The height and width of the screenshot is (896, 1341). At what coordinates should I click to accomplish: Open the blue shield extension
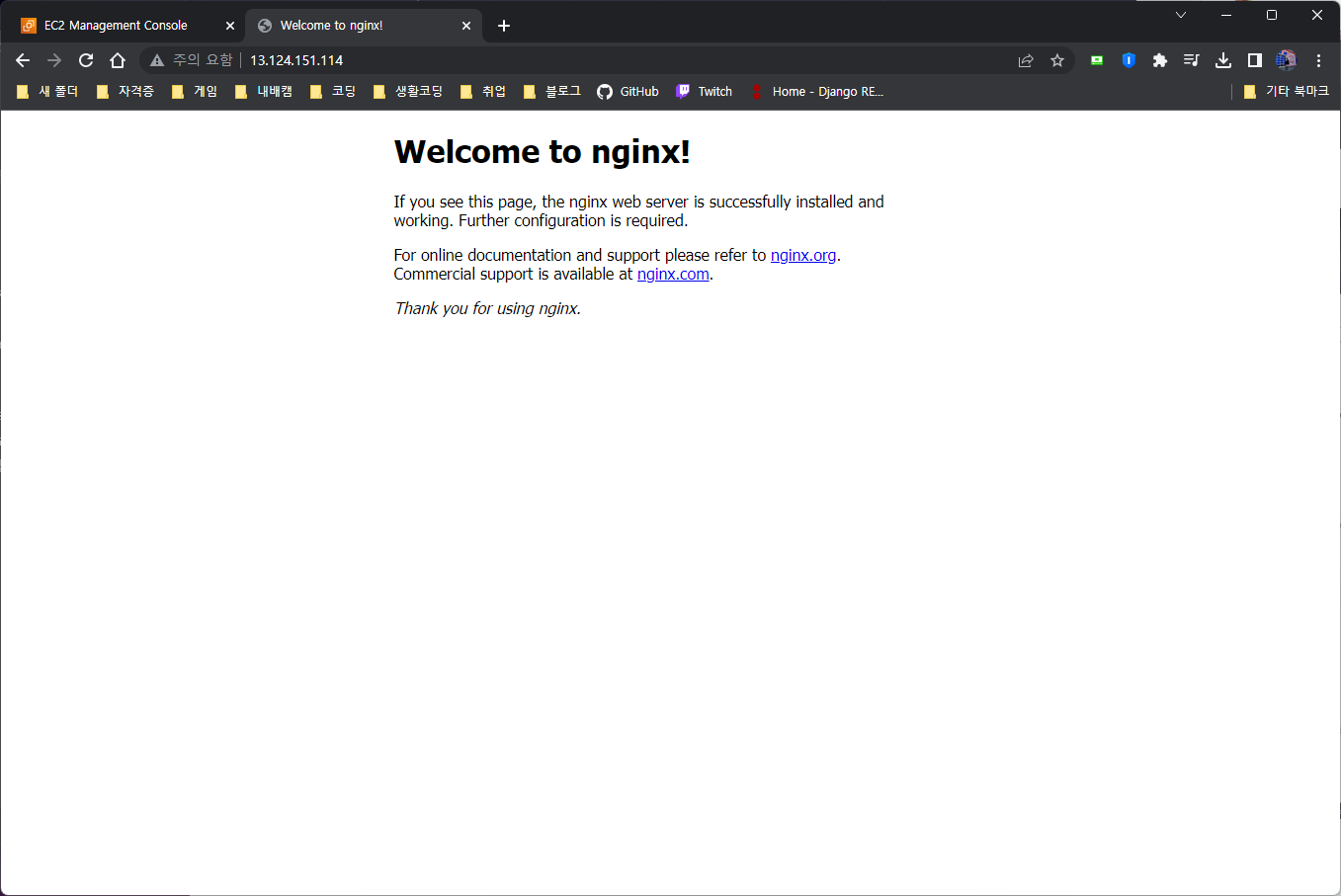click(1129, 60)
